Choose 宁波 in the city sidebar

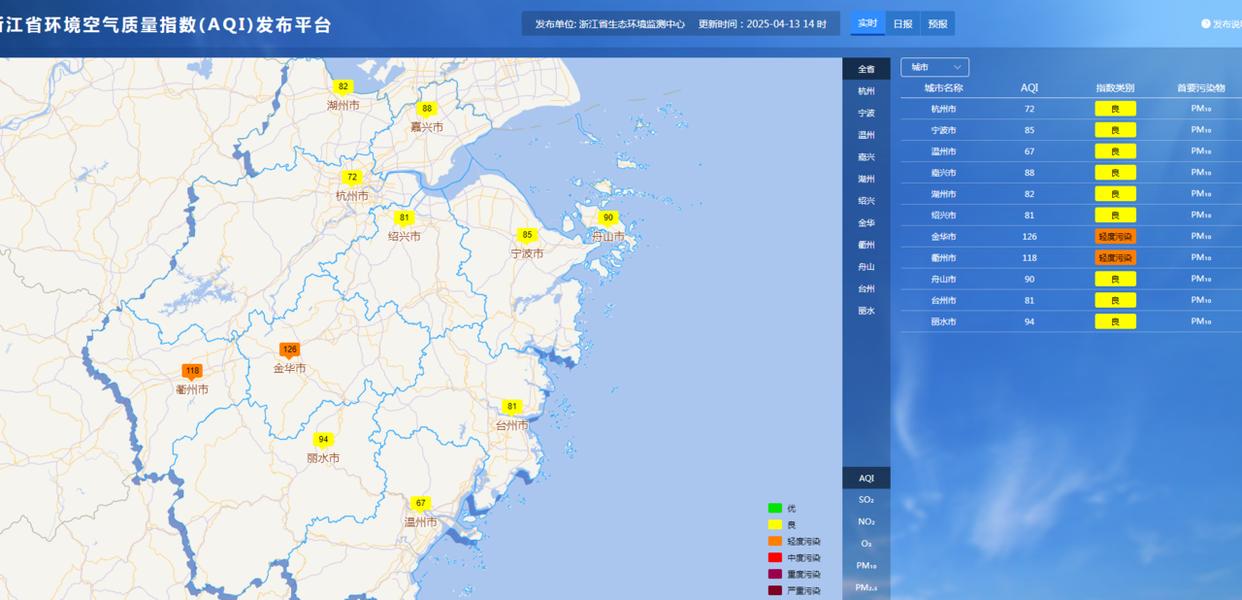[x=866, y=113]
